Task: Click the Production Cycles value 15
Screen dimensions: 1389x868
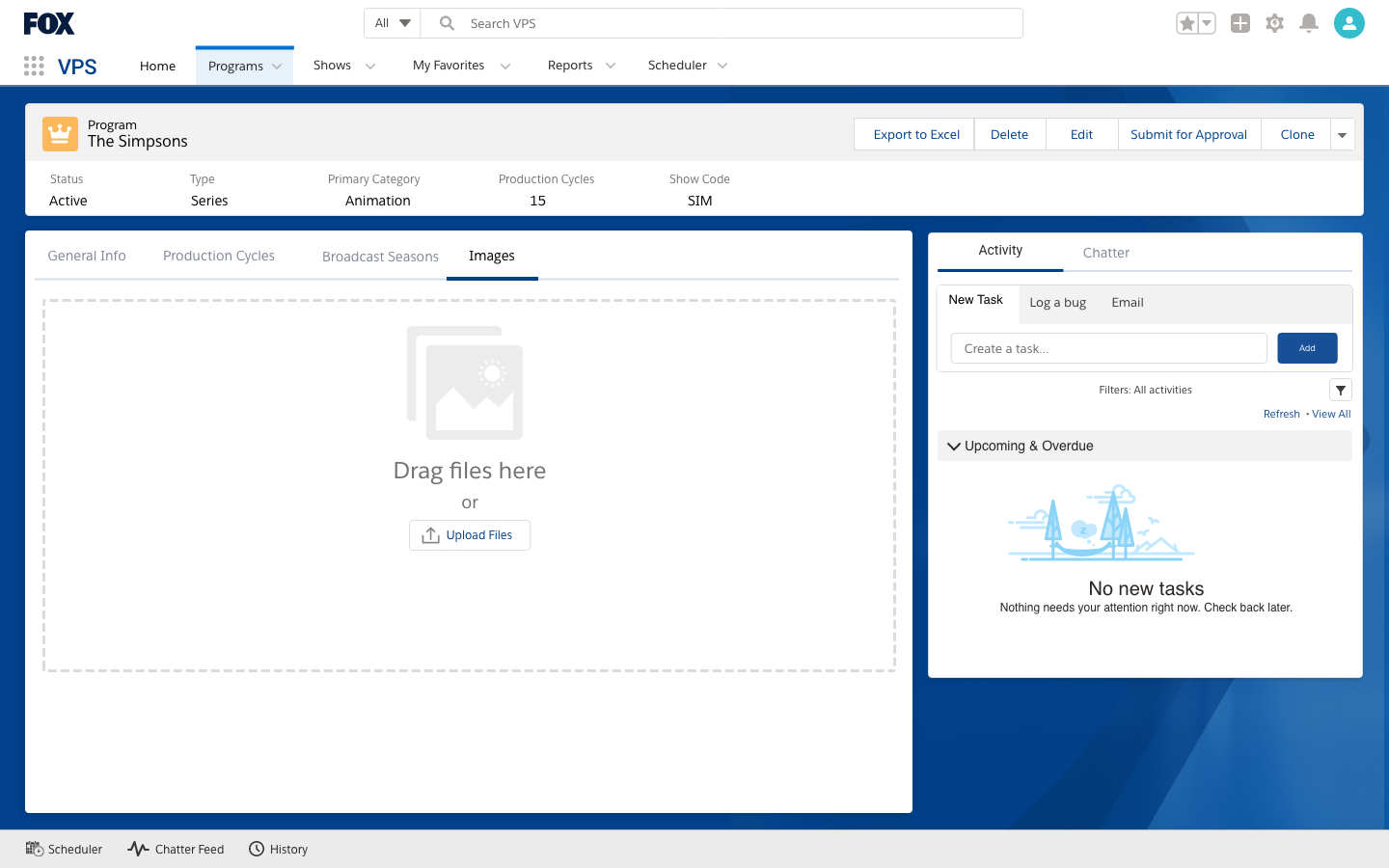Action: tap(538, 201)
